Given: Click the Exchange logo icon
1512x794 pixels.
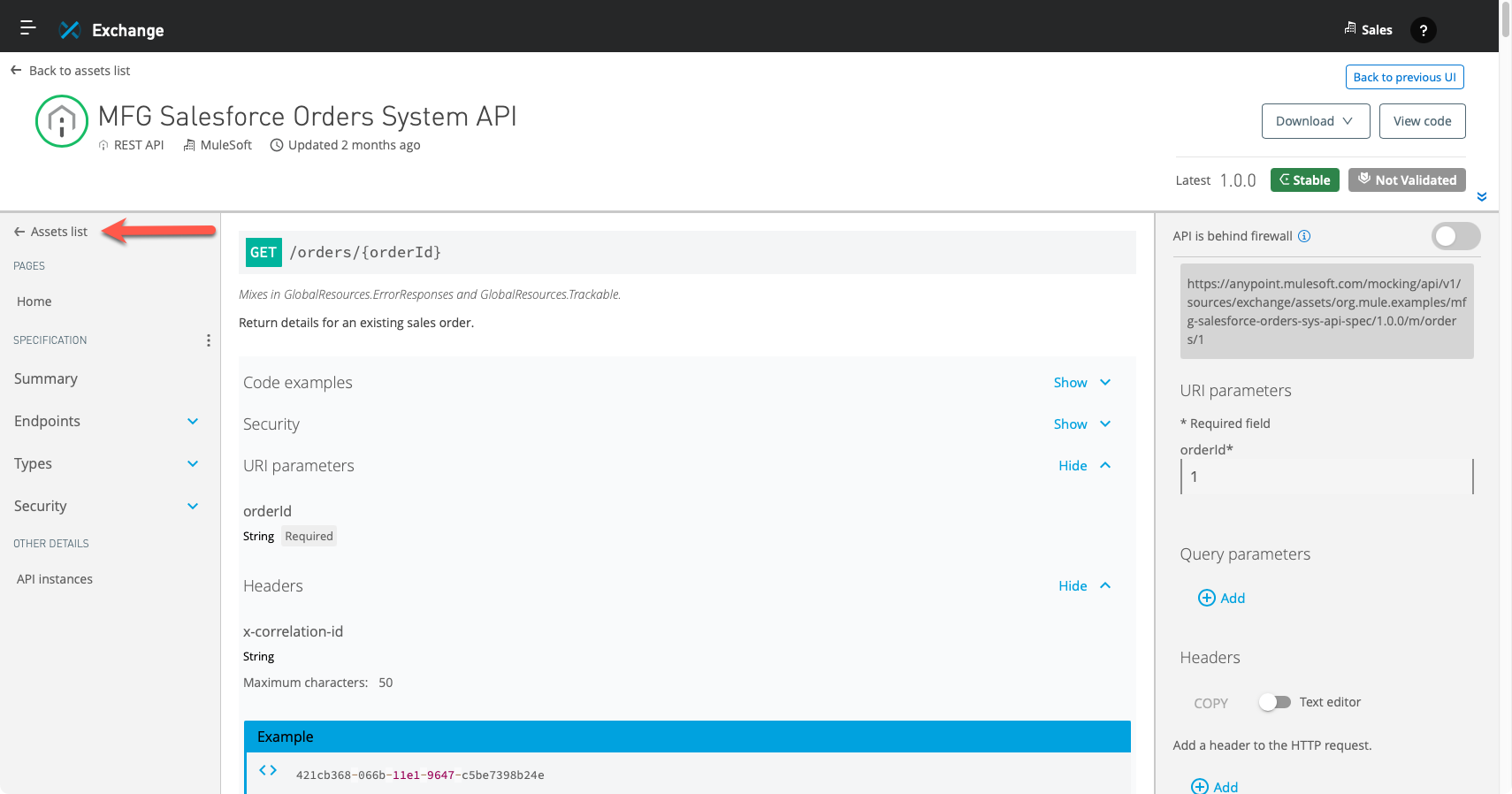Looking at the screenshot, I should click(x=70, y=30).
